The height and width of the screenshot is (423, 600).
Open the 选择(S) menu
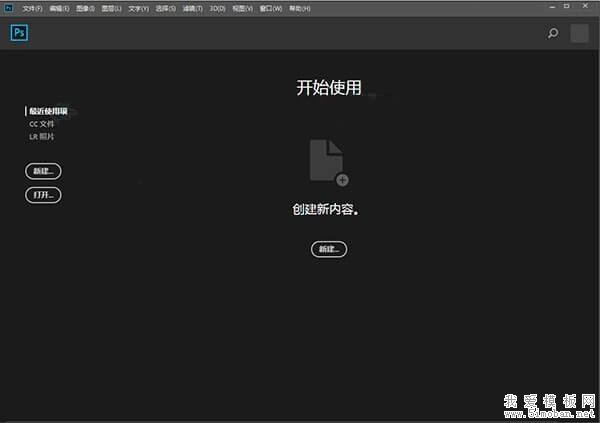pos(164,8)
